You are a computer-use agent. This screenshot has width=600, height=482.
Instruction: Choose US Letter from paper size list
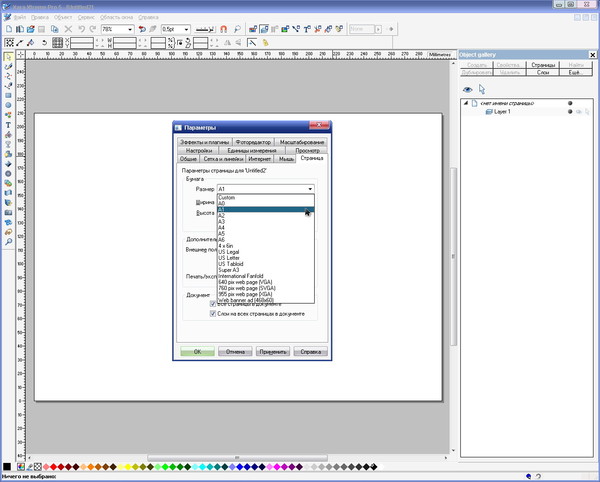[x=266, y=258]
